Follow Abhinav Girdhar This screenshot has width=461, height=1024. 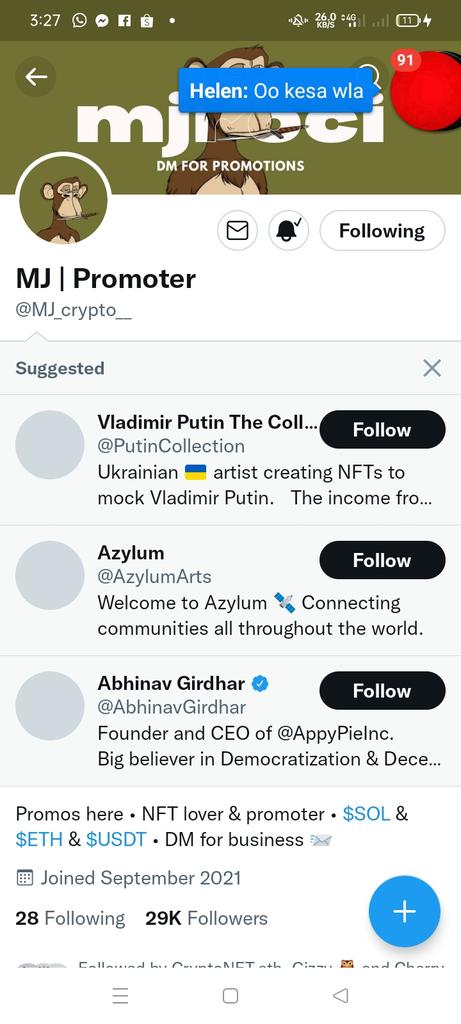tap(382, 690)
